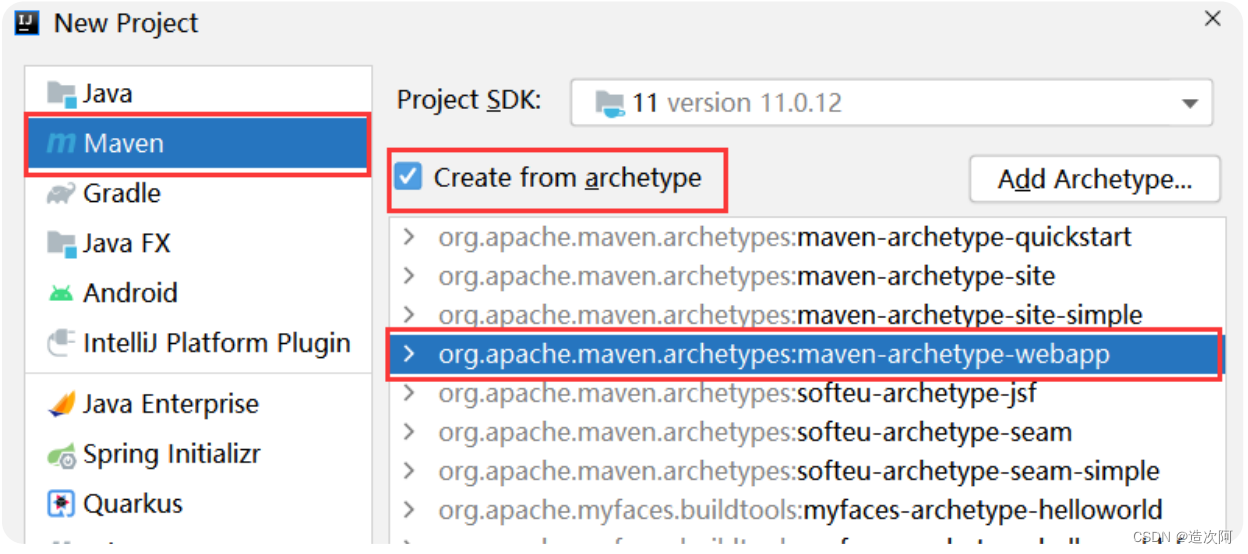1248x554 pixels.
Task: Toggle Create from archetype checkbox
Action: (408, 178)
